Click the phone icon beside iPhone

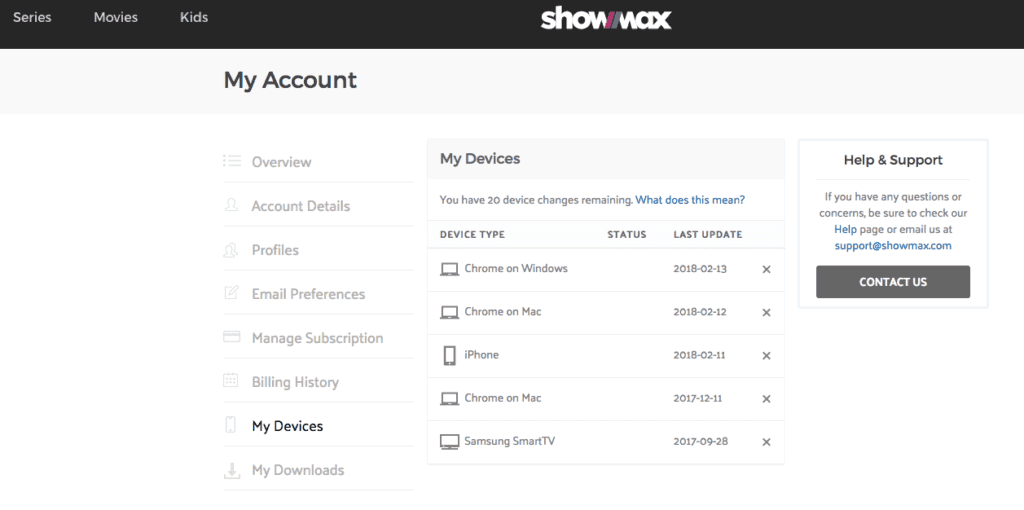coord(449,355)
